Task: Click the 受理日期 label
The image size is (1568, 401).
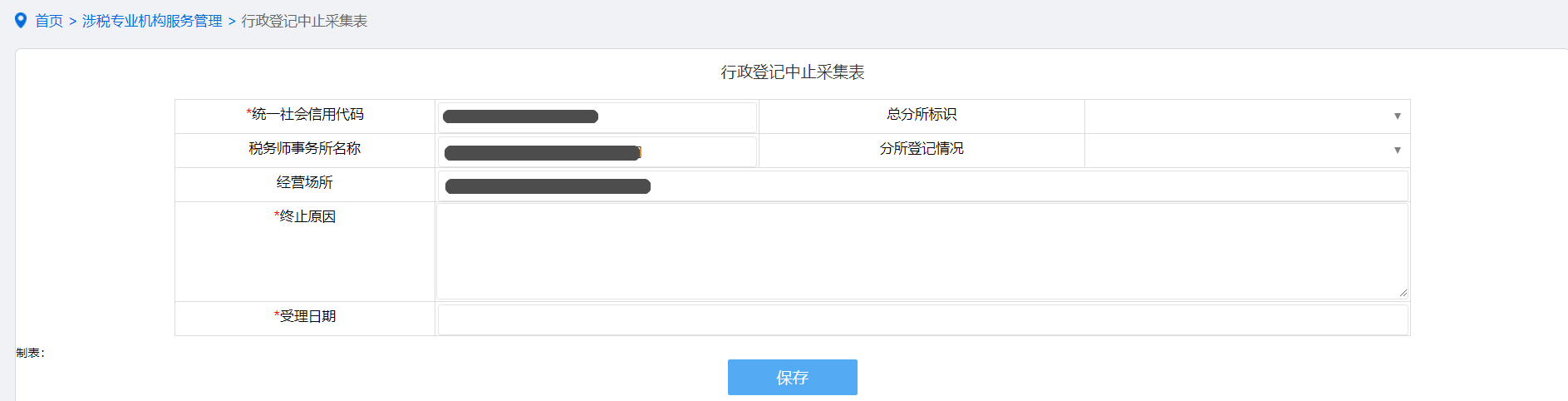Action: 306,316
